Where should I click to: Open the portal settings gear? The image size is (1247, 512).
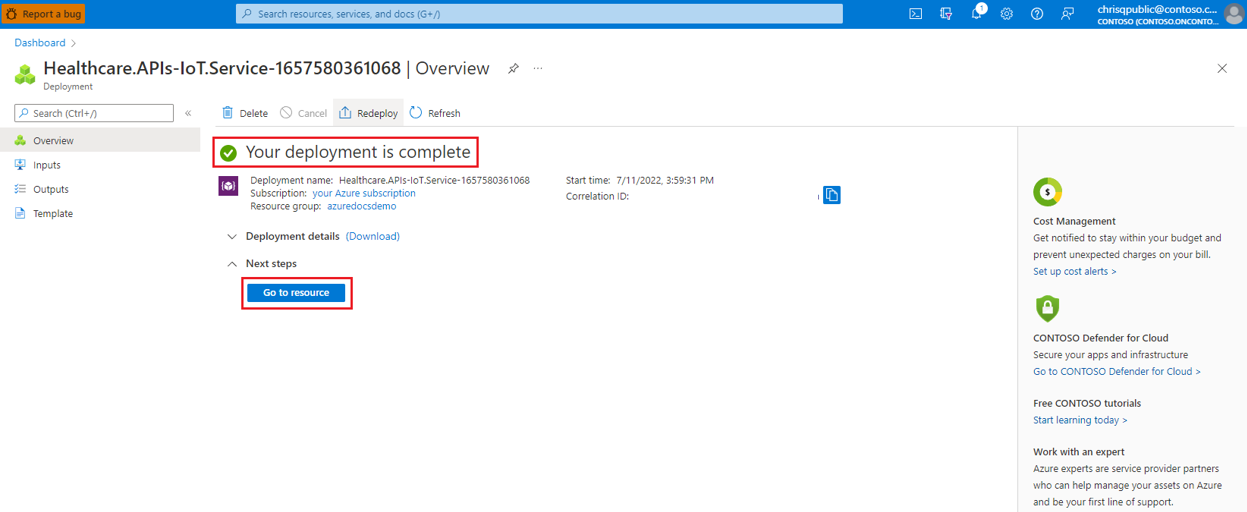tap(1007, 14)
